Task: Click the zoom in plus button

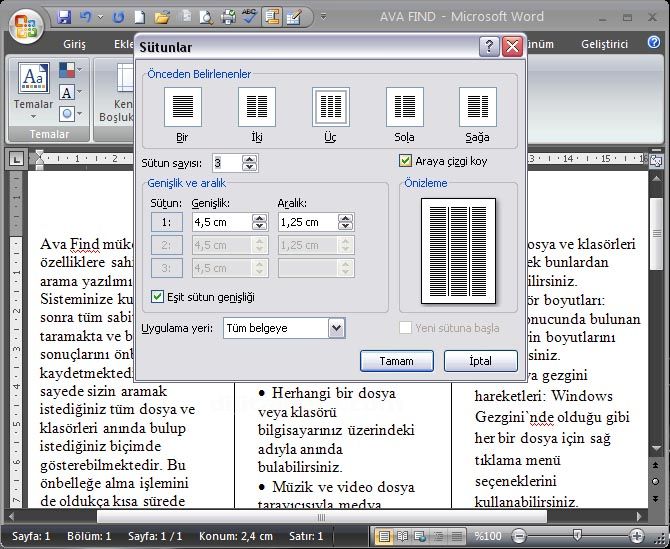Action: coord(637,536)
